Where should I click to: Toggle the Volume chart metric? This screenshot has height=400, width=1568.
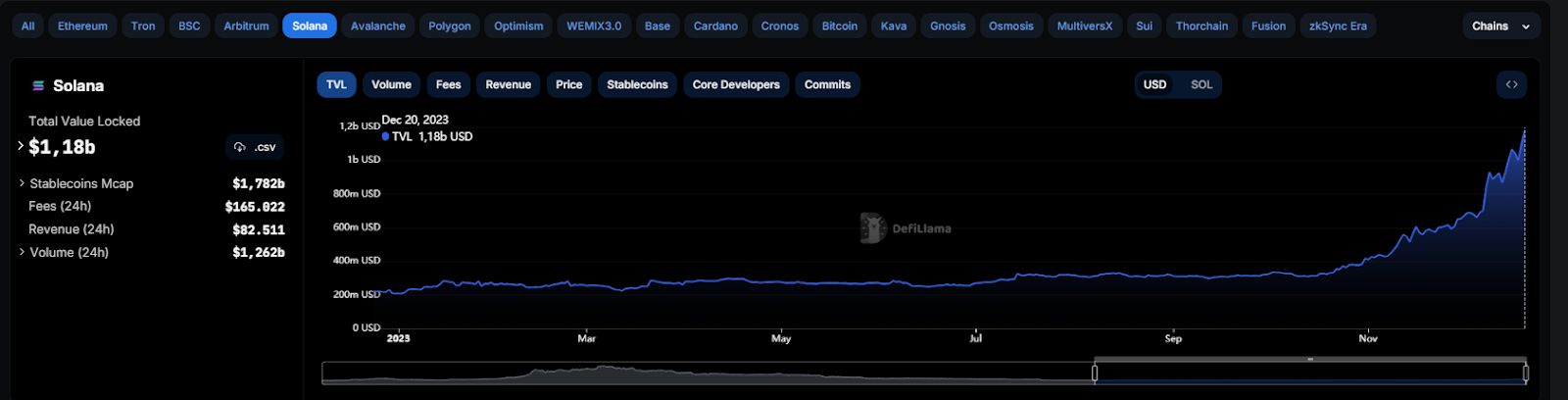(391, 84)
